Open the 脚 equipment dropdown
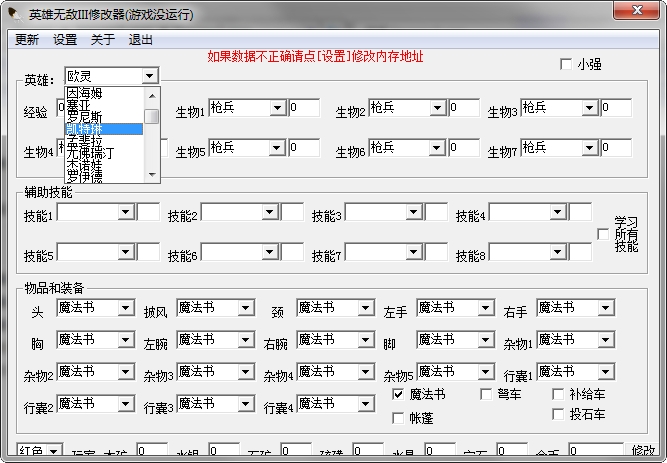This screenshot has height=463, width=667. 486,340
